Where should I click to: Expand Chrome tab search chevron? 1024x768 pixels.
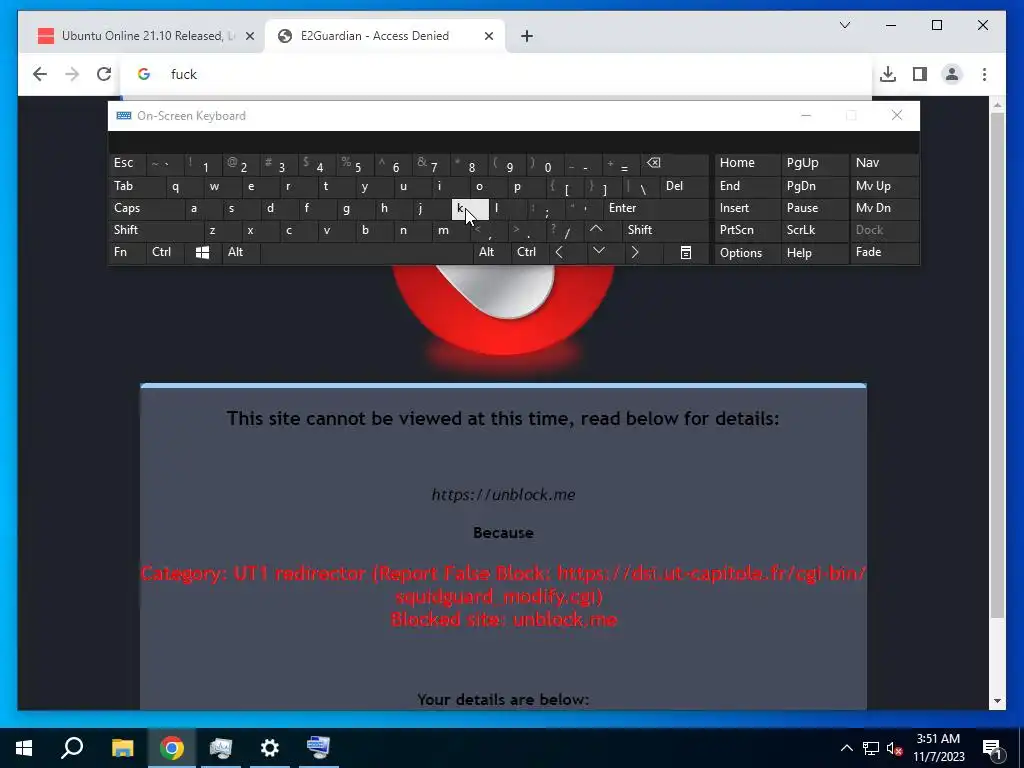[844, 25]
